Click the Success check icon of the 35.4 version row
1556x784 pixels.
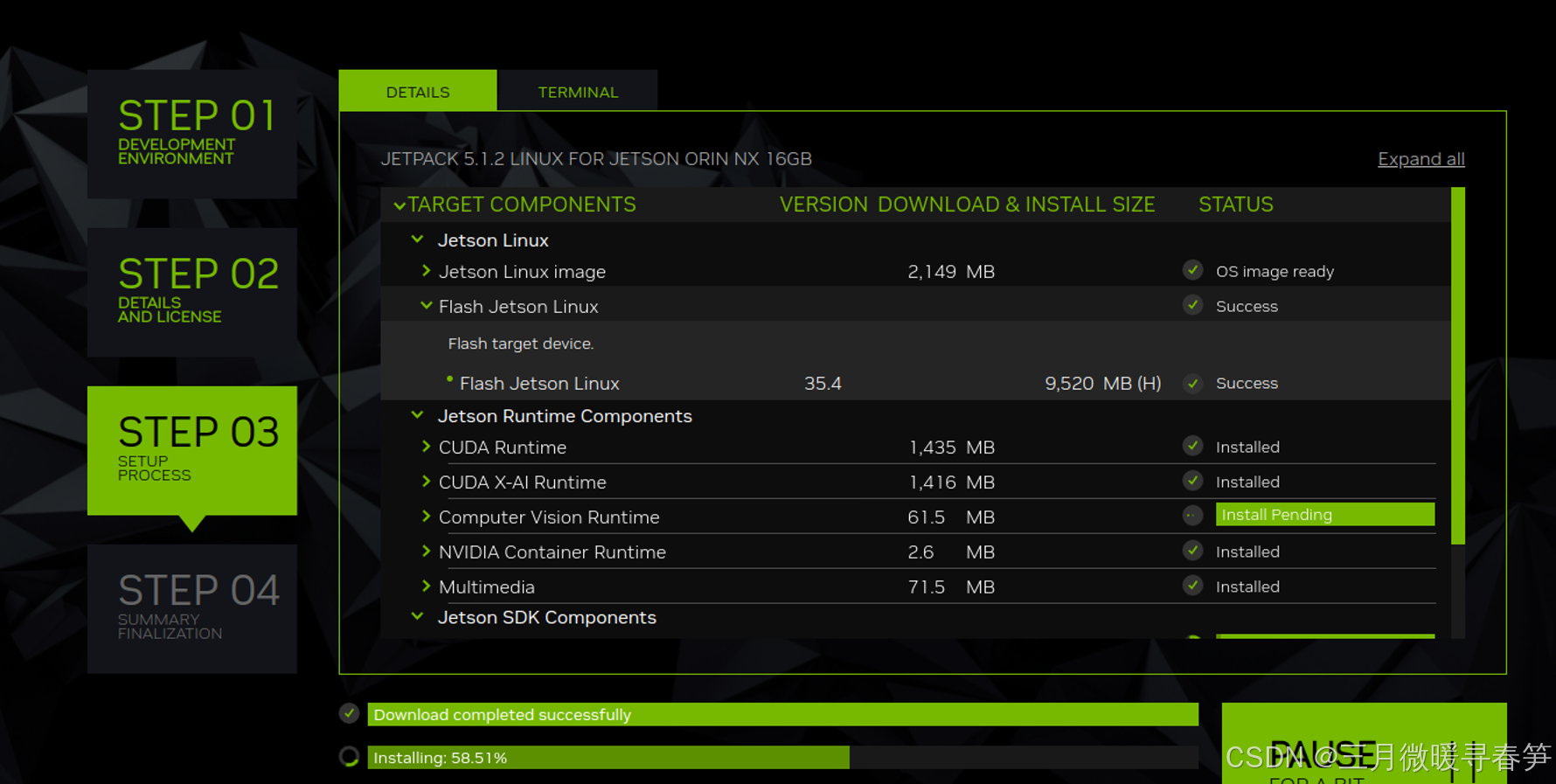click(1192, 383)
